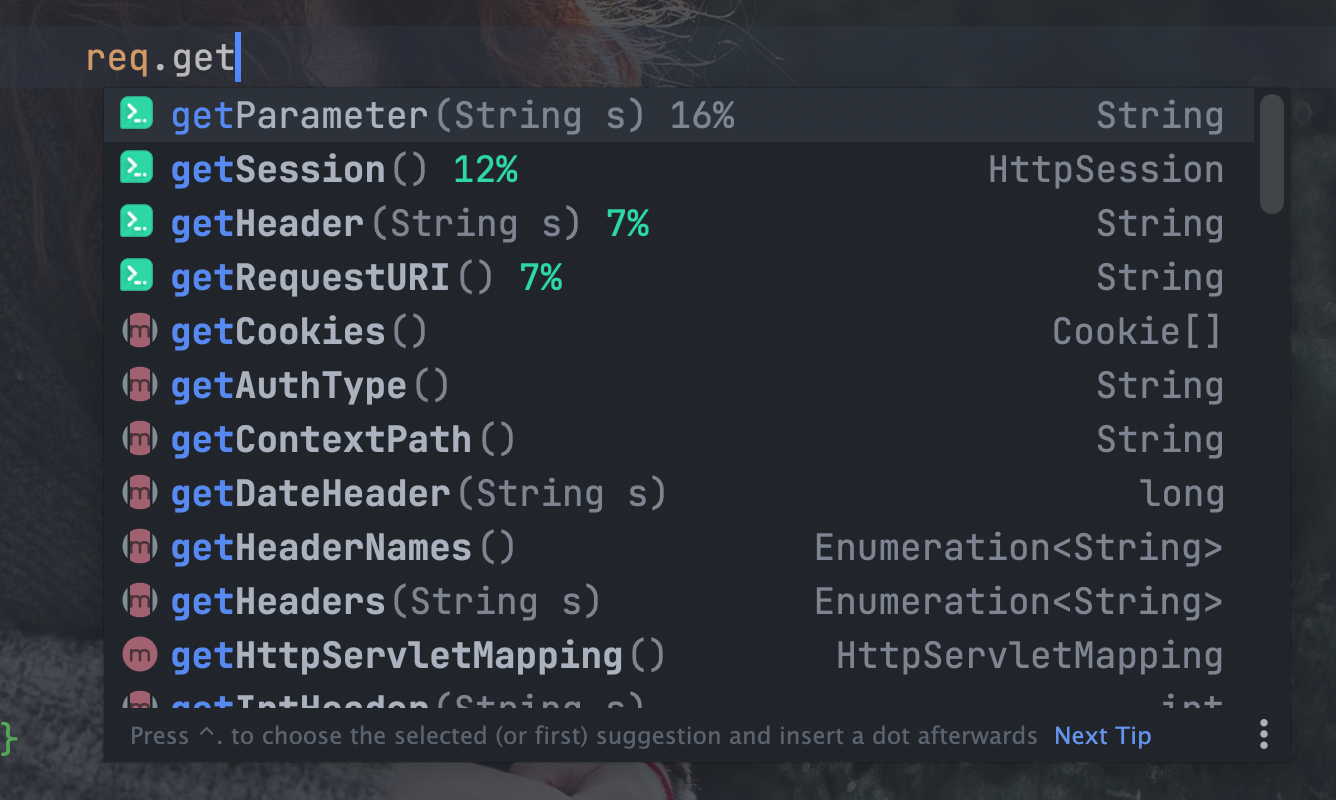Click the getContextPath method icon
The width and height of the screenshot is (1336, 800).
tap(139, 439)
